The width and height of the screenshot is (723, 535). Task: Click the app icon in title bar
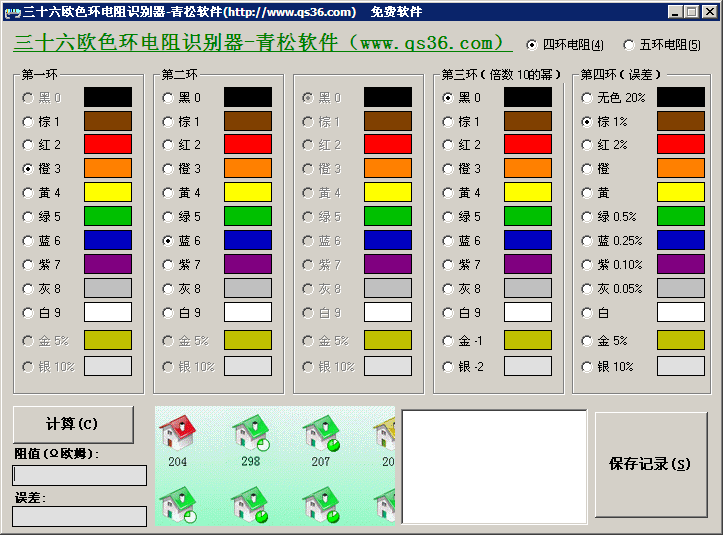[12, 12]
